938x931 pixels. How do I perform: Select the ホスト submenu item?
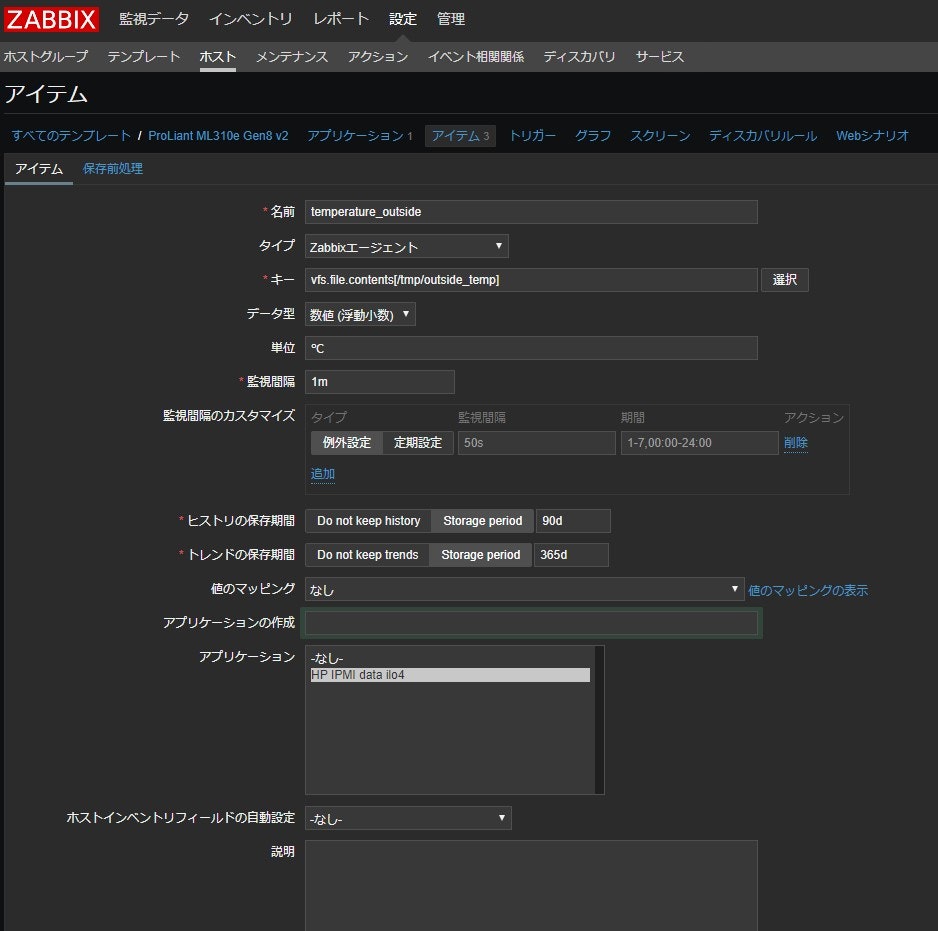pyautogui.click(x=218, y=57)
